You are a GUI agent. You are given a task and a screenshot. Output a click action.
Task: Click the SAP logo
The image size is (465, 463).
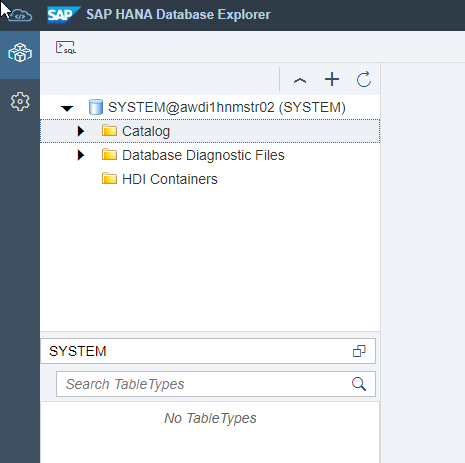pos(64,15)
